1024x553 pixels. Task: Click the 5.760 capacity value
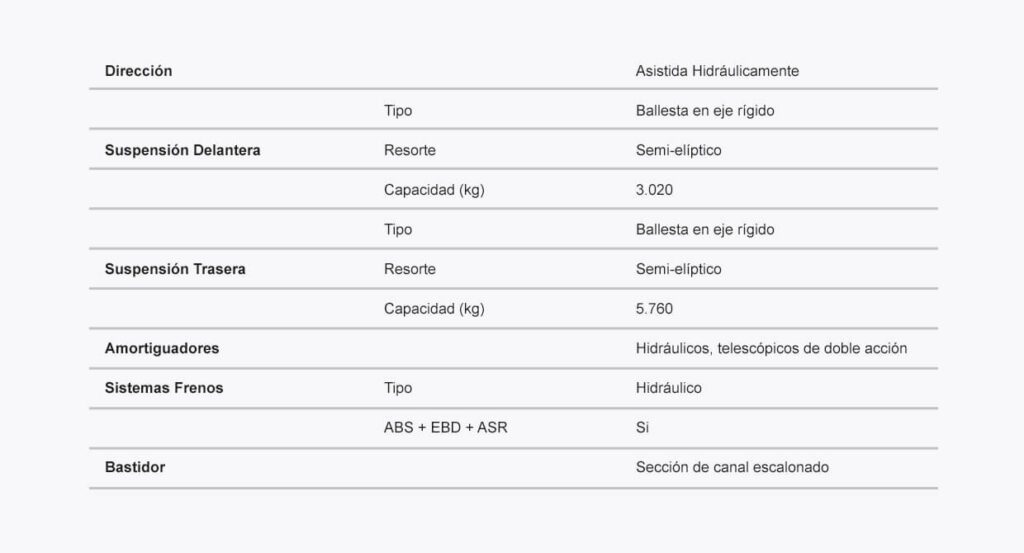654,309
